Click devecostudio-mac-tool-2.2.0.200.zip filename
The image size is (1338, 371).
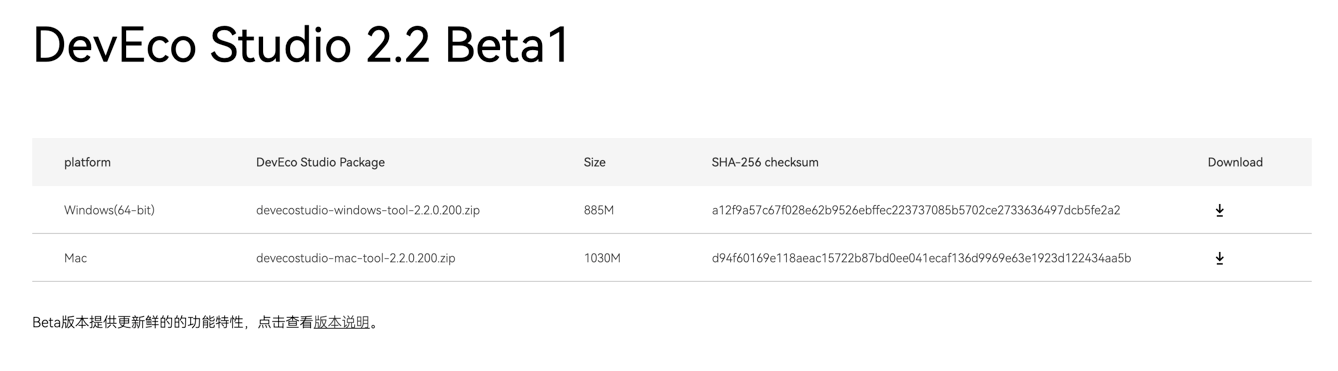click(x=356, y=258)
